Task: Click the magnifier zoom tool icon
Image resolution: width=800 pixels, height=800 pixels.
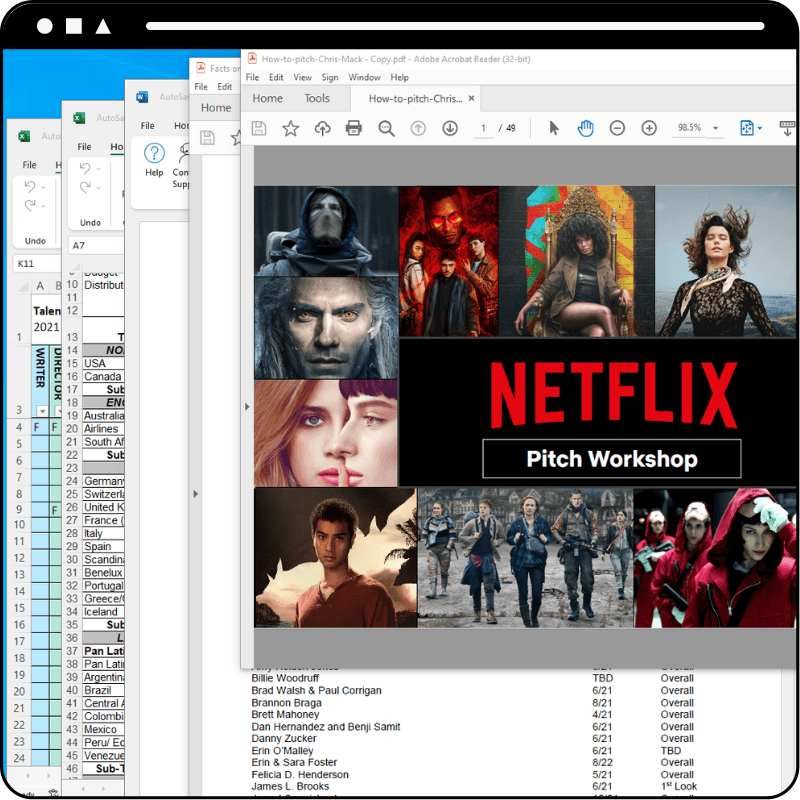Action: pyautogui.click(x=386, y=128)
